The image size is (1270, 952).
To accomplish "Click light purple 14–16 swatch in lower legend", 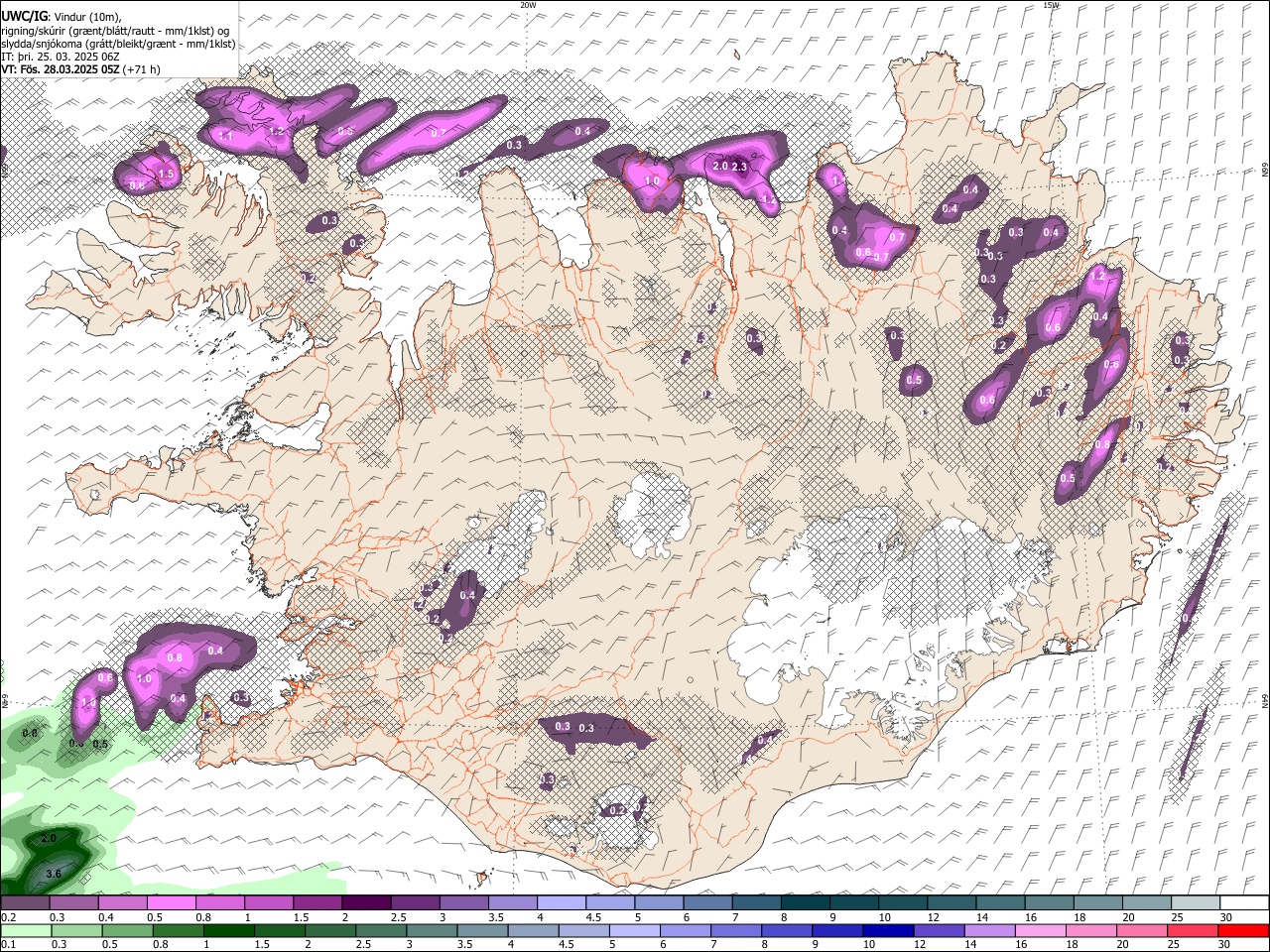I will pos(988,930).
